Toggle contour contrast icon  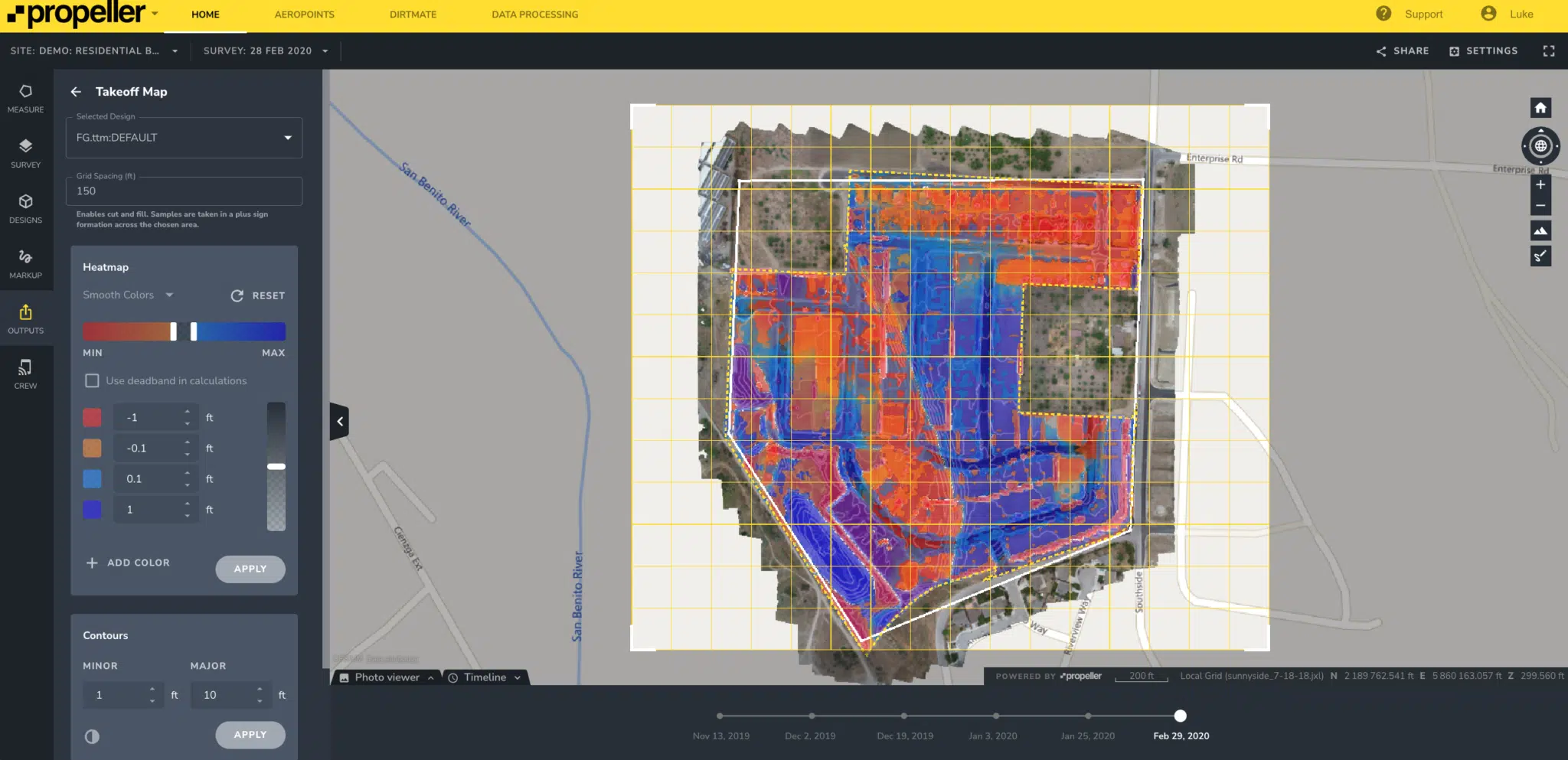(x=92, y=736)
